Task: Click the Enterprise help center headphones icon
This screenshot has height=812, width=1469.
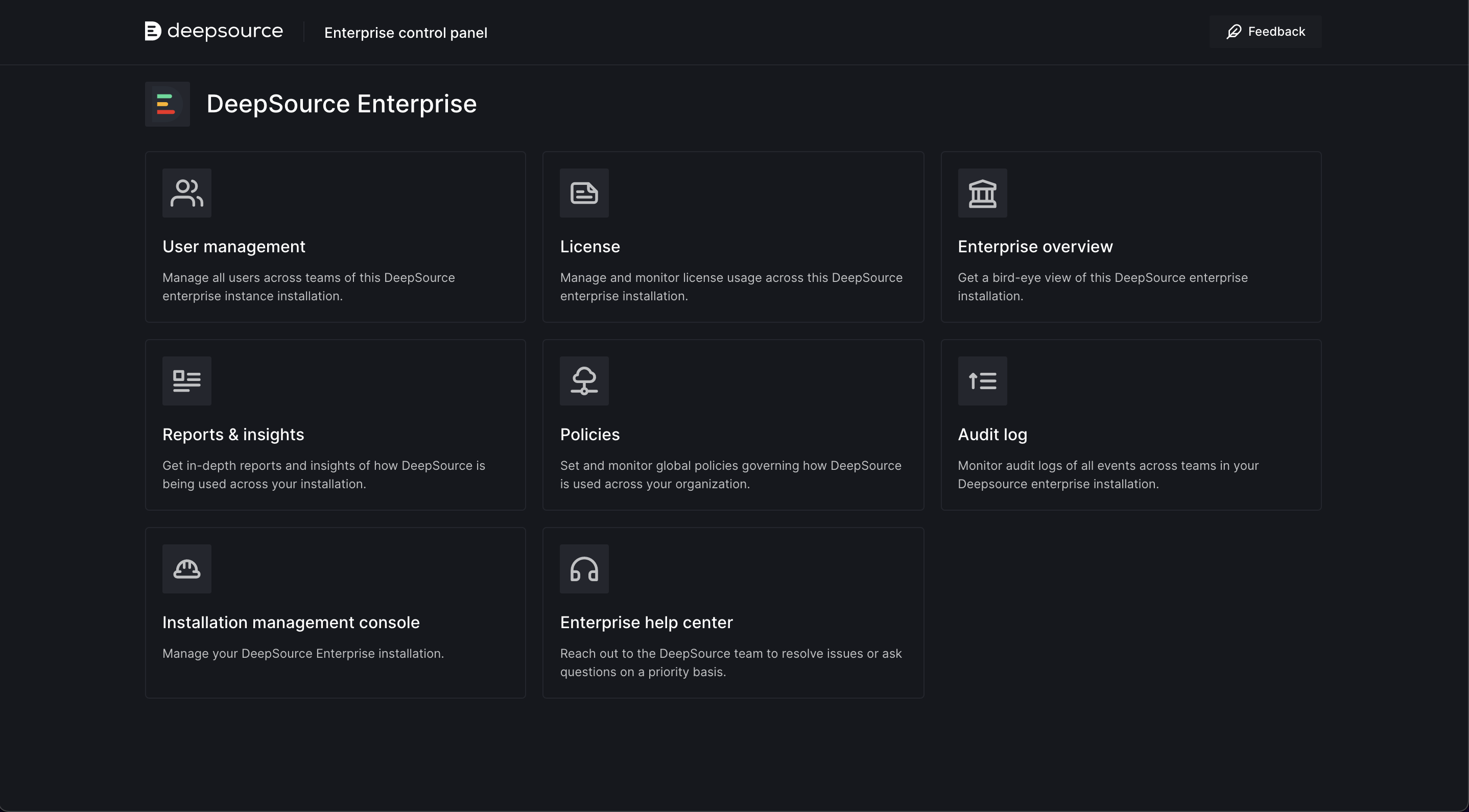Action: [x=584, y=568]
